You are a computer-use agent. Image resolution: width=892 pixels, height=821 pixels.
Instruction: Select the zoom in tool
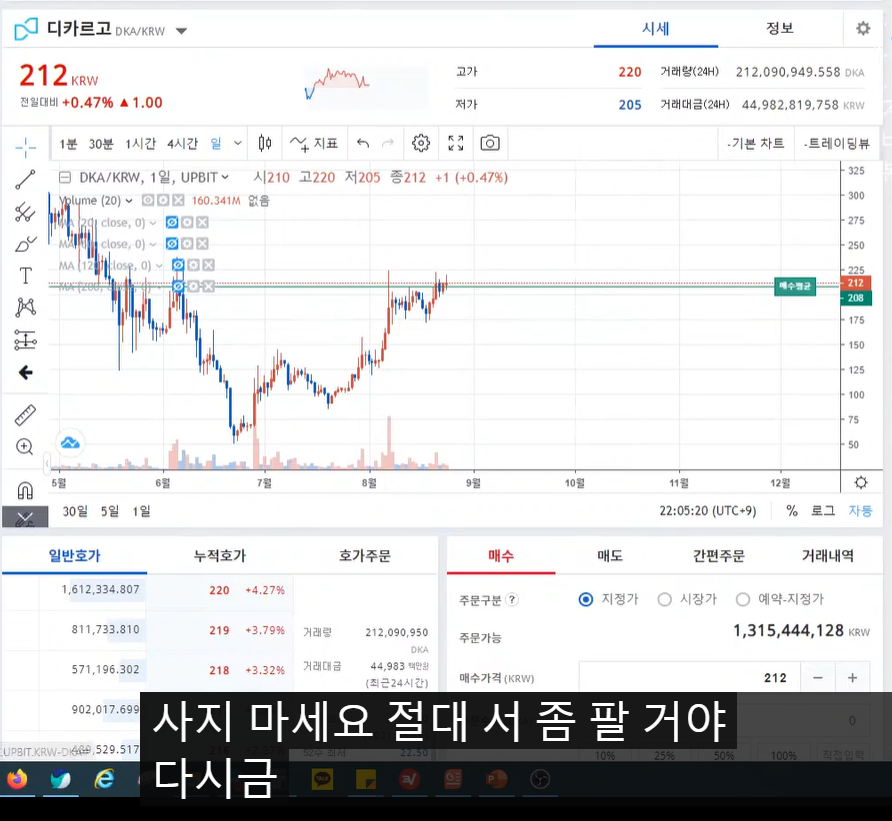[x=24, y=447]
